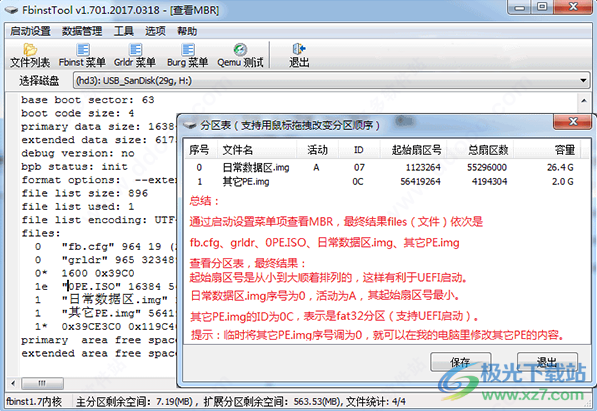
Task: Click start sector value 1123264
Action: pos(423,167)
